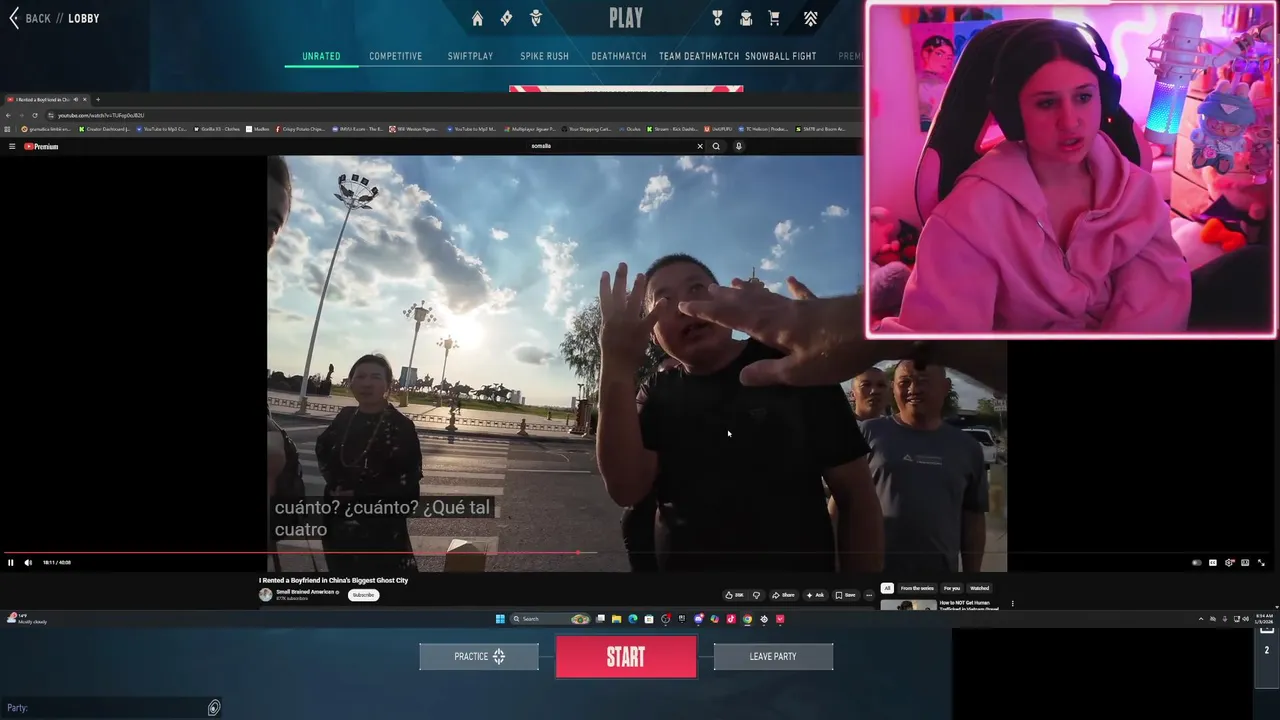The height and width of the screenshot is (720, 1280).
Task: Click the YouTube search magnifier button
Action: [716, 146]
